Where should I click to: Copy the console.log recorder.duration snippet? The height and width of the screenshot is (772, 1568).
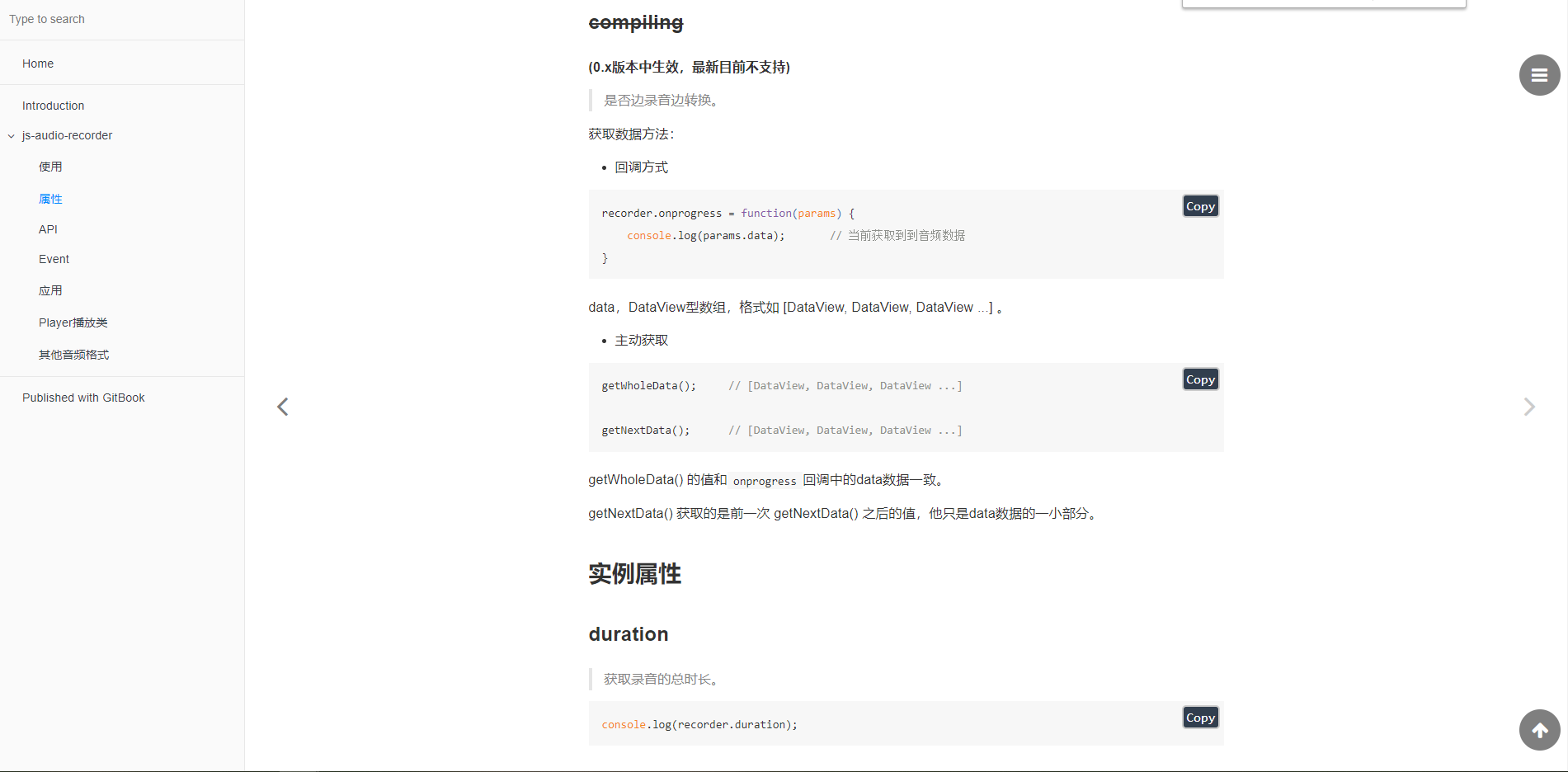coord(1200,717)
